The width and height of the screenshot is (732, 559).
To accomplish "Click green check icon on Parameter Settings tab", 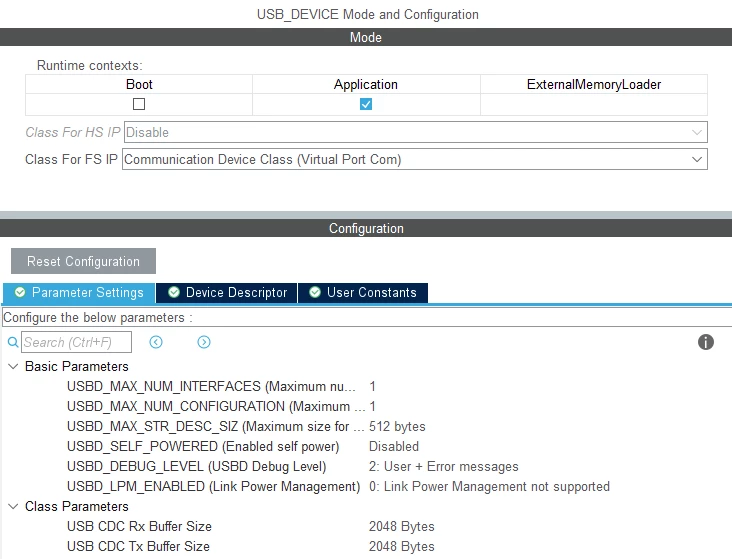I will 20,292.
